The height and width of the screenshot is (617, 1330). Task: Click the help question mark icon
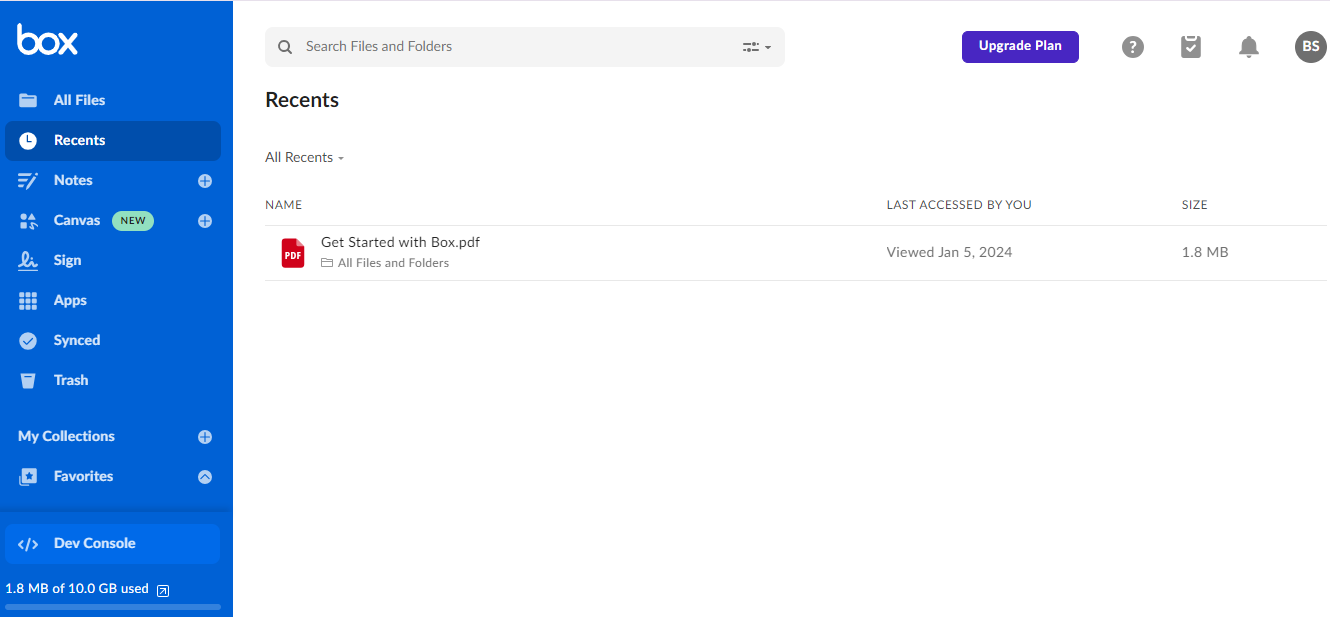tap(1132, 46)
